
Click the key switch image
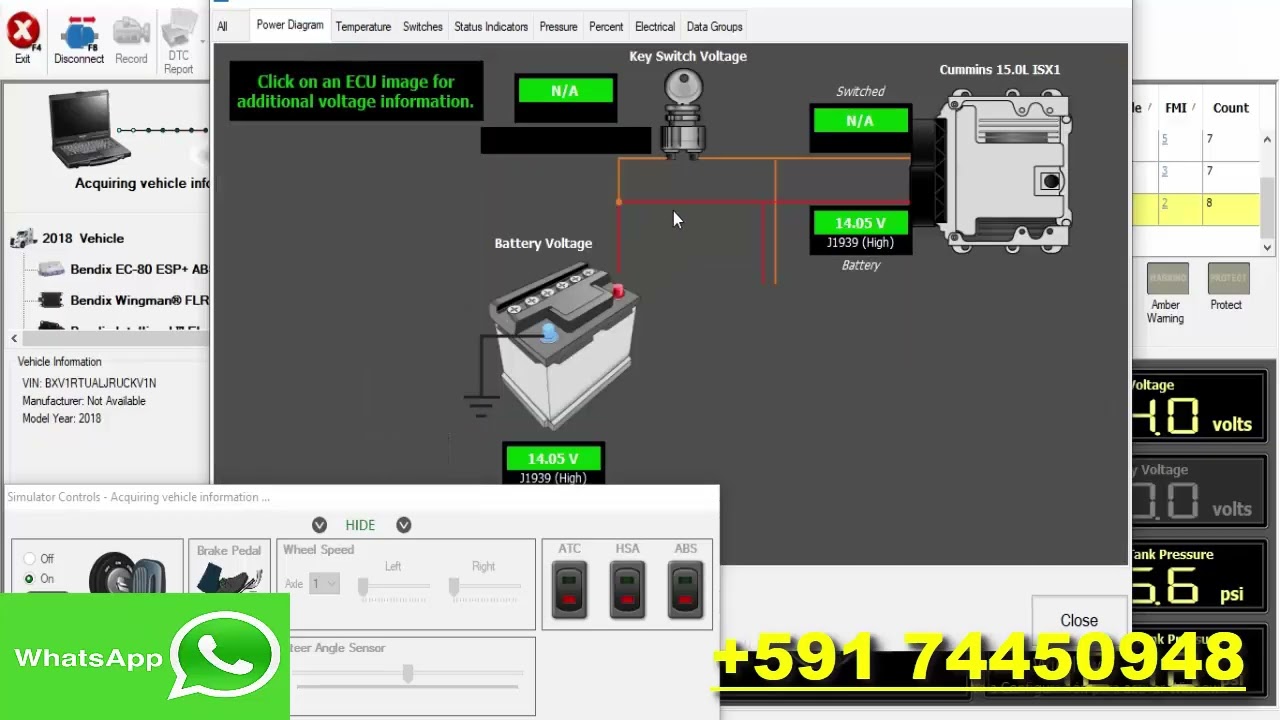[684, 116]
